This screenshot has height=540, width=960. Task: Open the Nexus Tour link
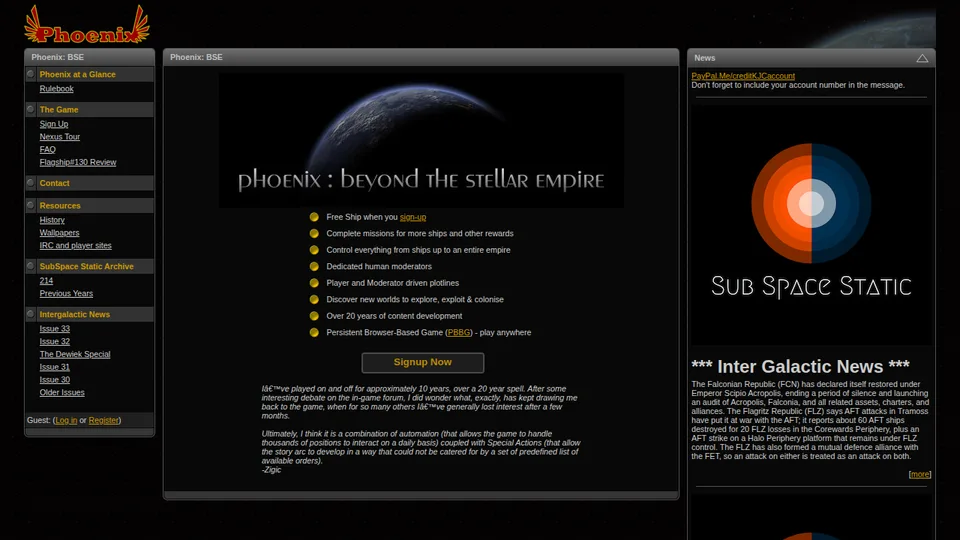[x=59, y=137]
